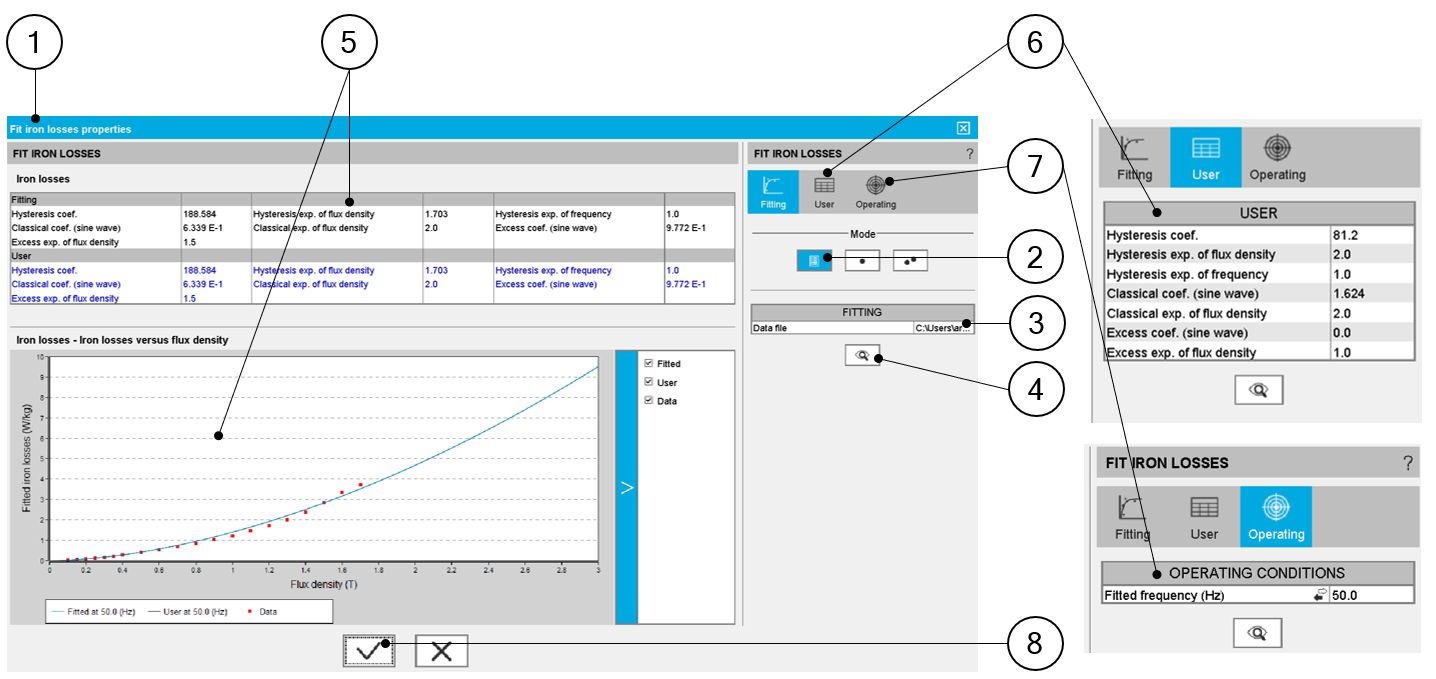This screenshot has height=679, width=1436.
Task: Select the two-dot Mode button
Action: click(910, 260)
